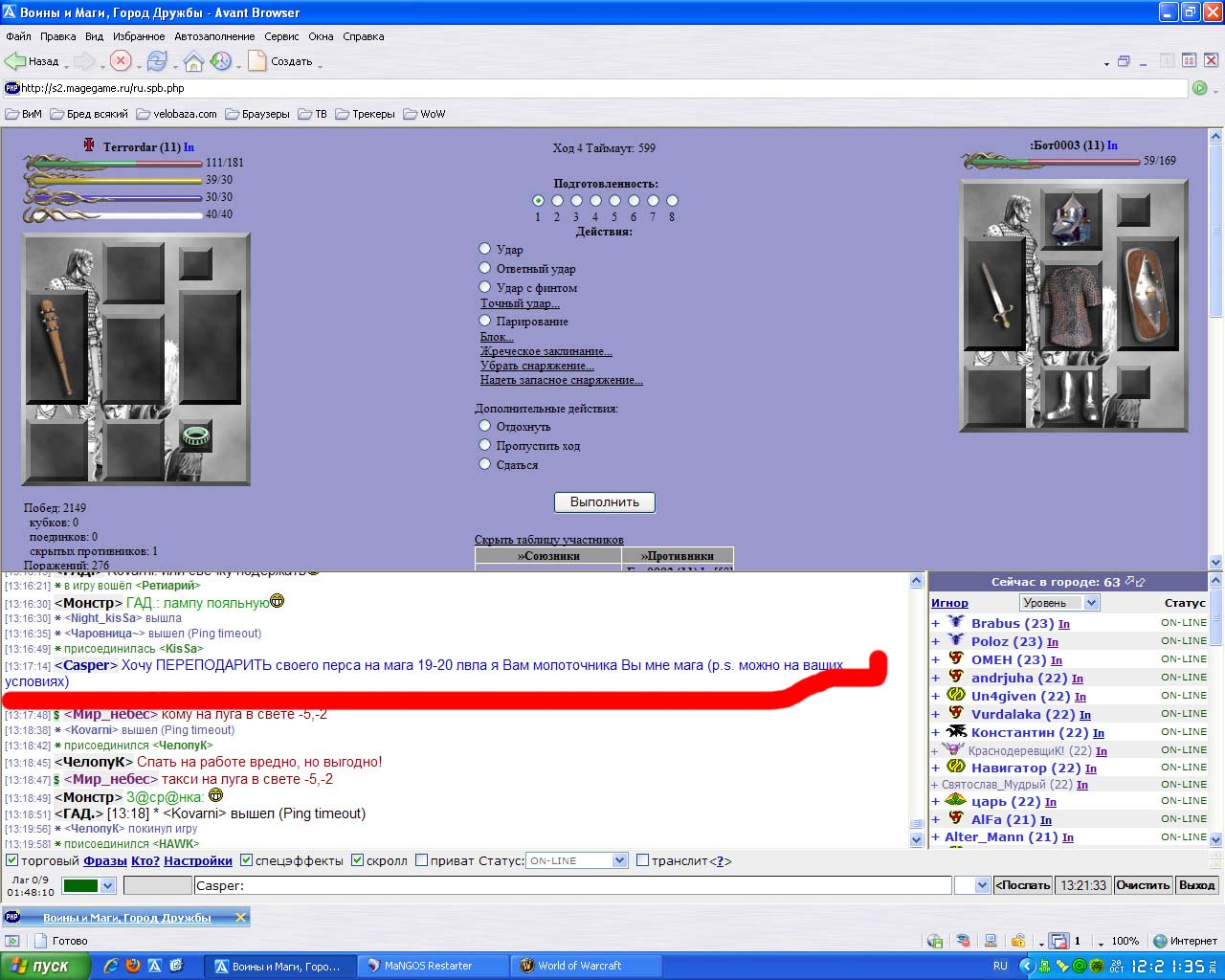Expand hidden system tray icons arrow

coord(1026,966)
